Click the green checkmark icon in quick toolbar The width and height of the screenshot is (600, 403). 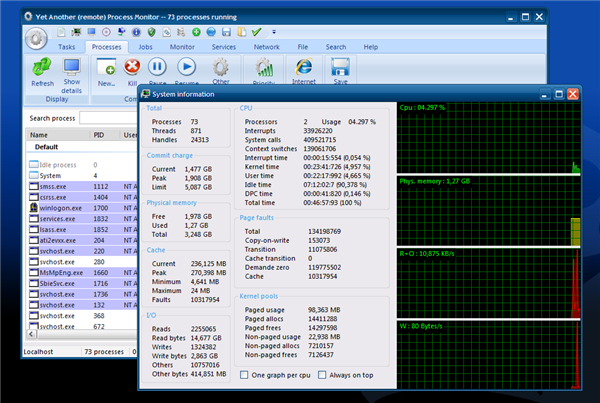click(x=256, y=32)
